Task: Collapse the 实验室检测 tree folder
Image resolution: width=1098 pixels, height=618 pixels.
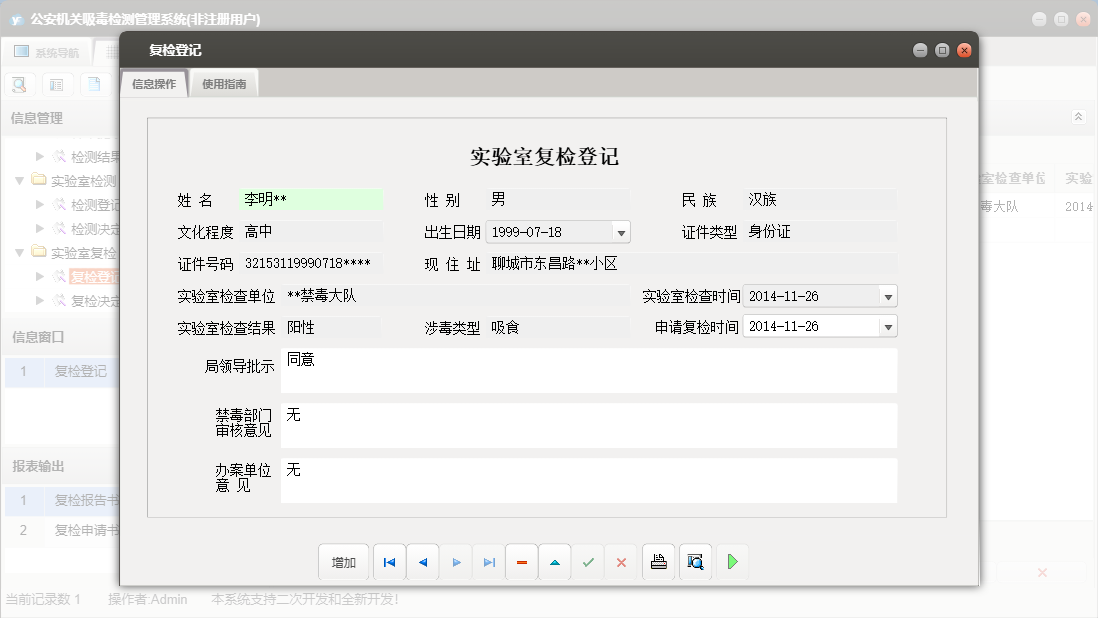Action: click(20, 181)
